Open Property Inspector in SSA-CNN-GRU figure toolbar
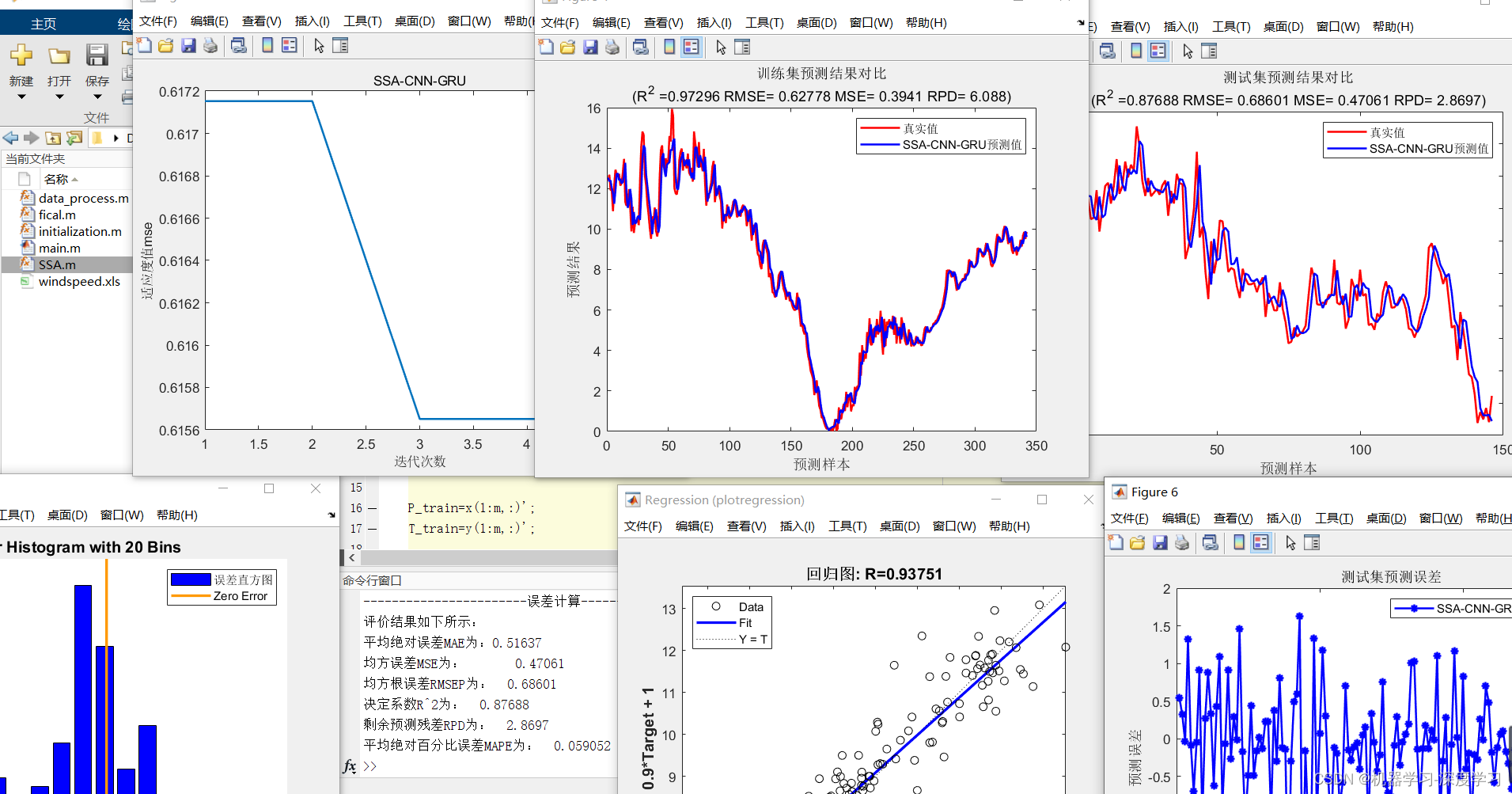1512x794 pixels. [x=340, y=46]
